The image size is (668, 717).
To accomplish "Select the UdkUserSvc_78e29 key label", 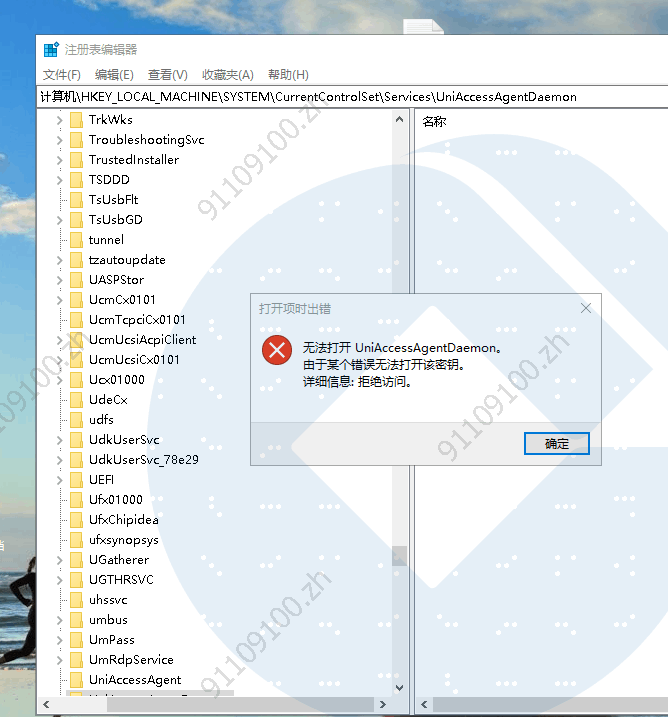I will click(144, 460).
